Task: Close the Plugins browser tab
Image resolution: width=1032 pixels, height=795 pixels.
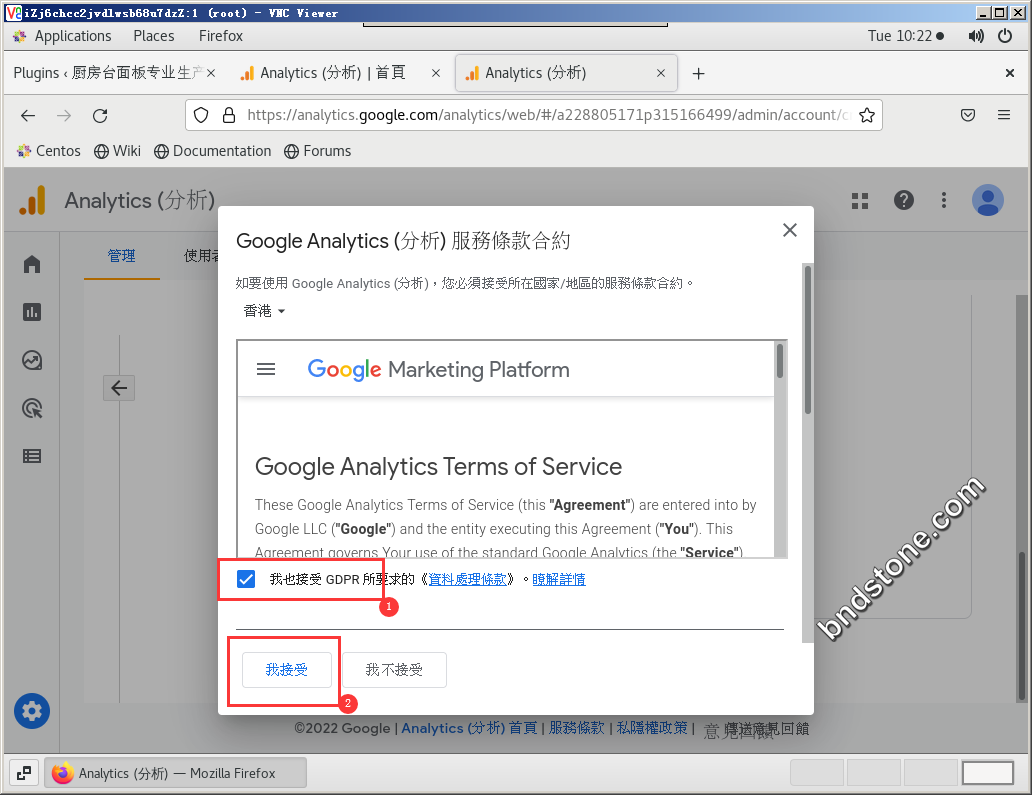Action: (x=211, y=73)
